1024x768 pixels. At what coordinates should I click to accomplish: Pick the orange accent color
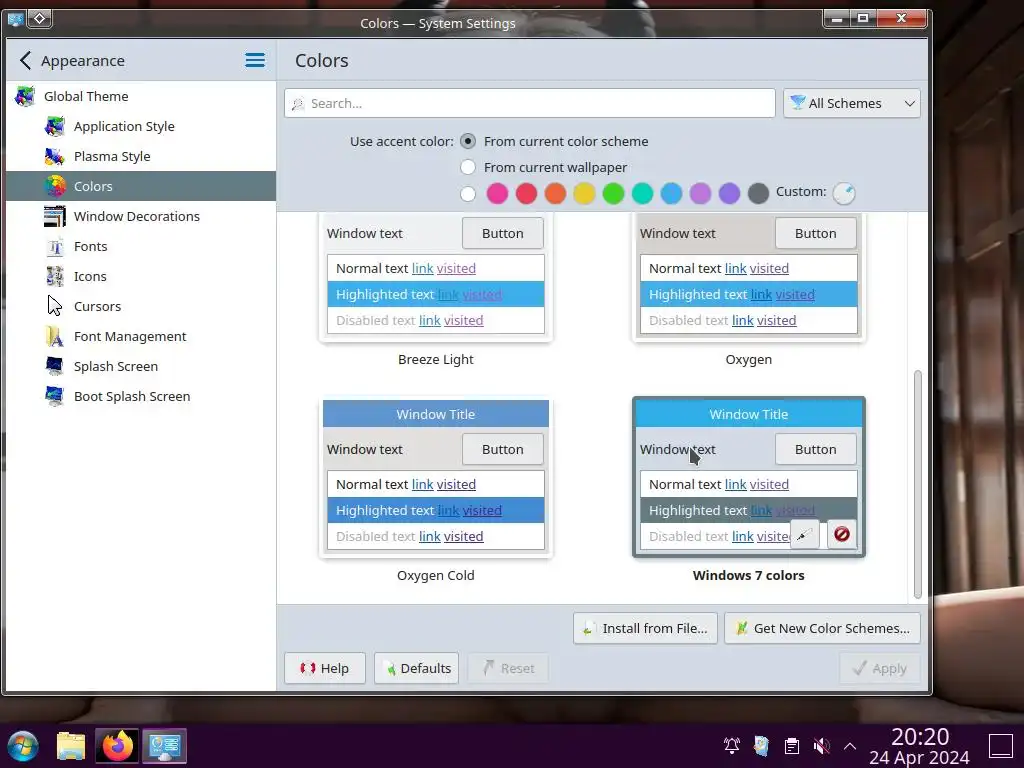(555, 194)
